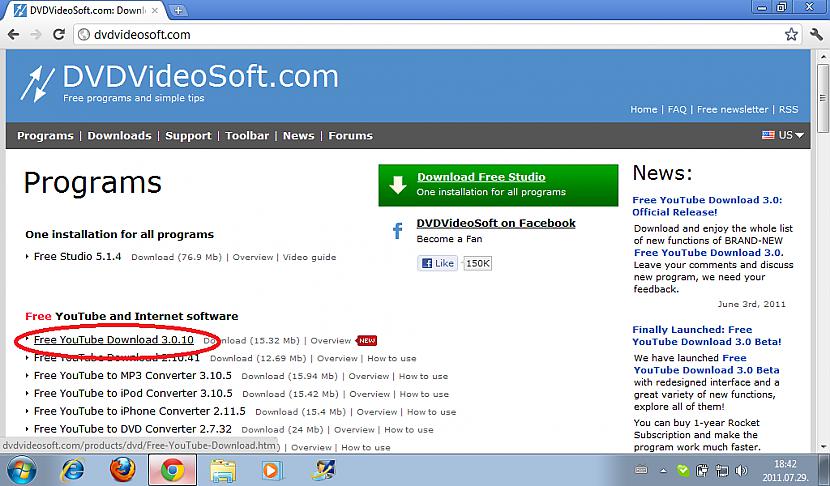Open How to use for MP3 Converter
This screenshot has height=486, width=830.
point(423,376)
